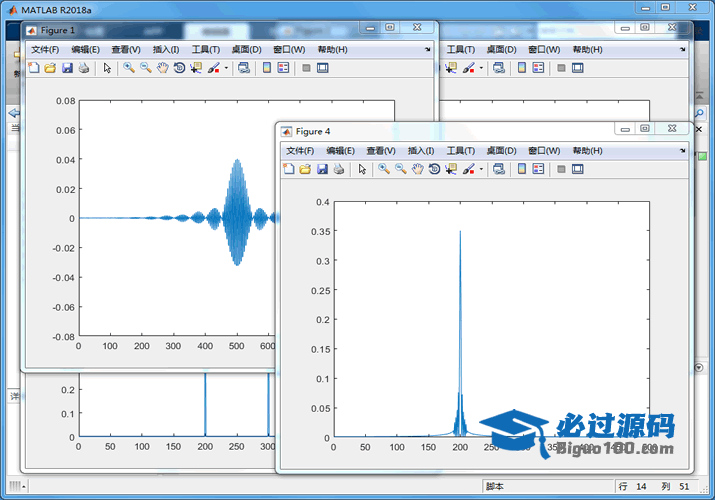
Task: Toggle Insert Legend in Figure 4 toolbar
Action: [539, 169]
